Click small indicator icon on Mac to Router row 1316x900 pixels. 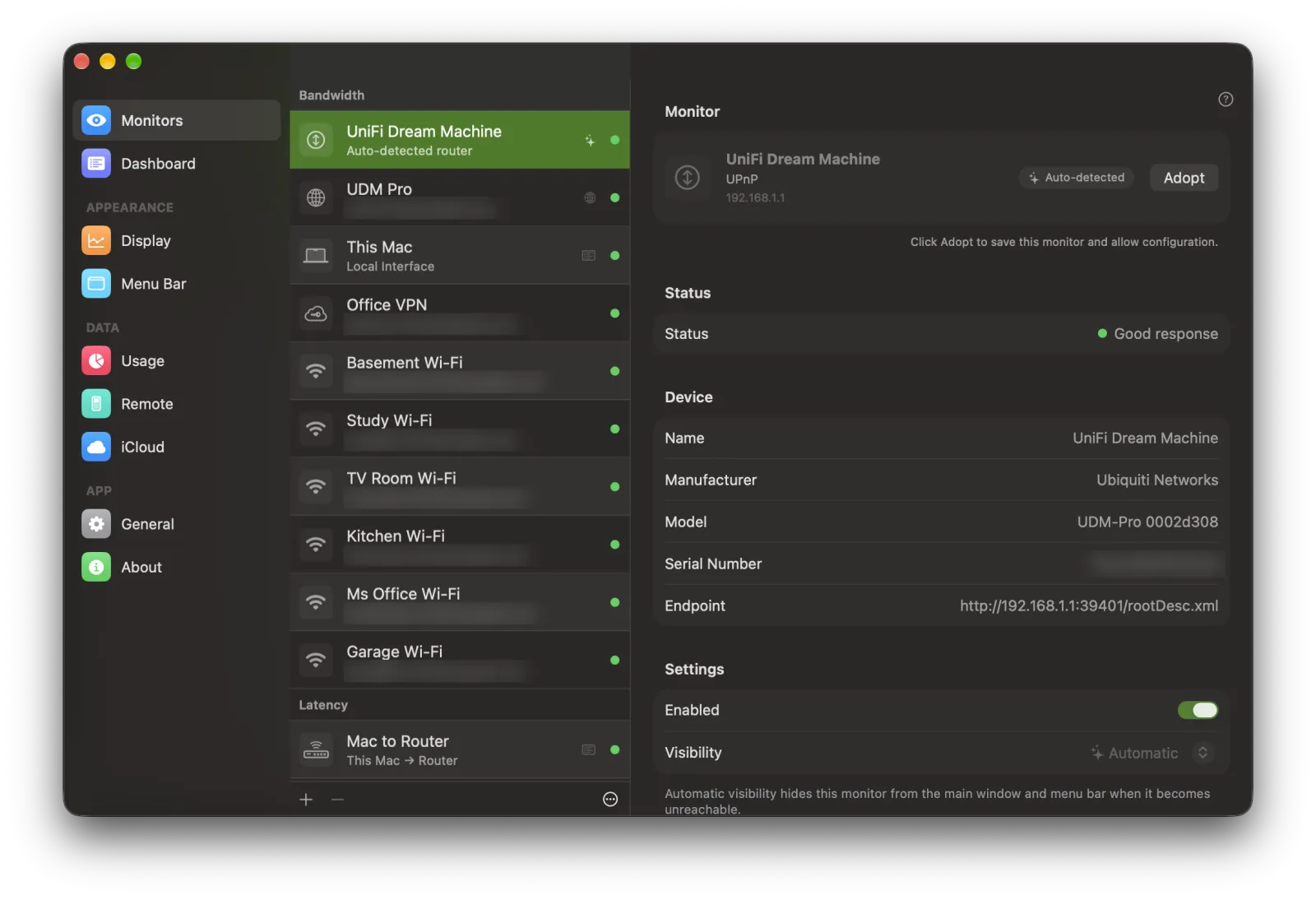pos(589,749)
